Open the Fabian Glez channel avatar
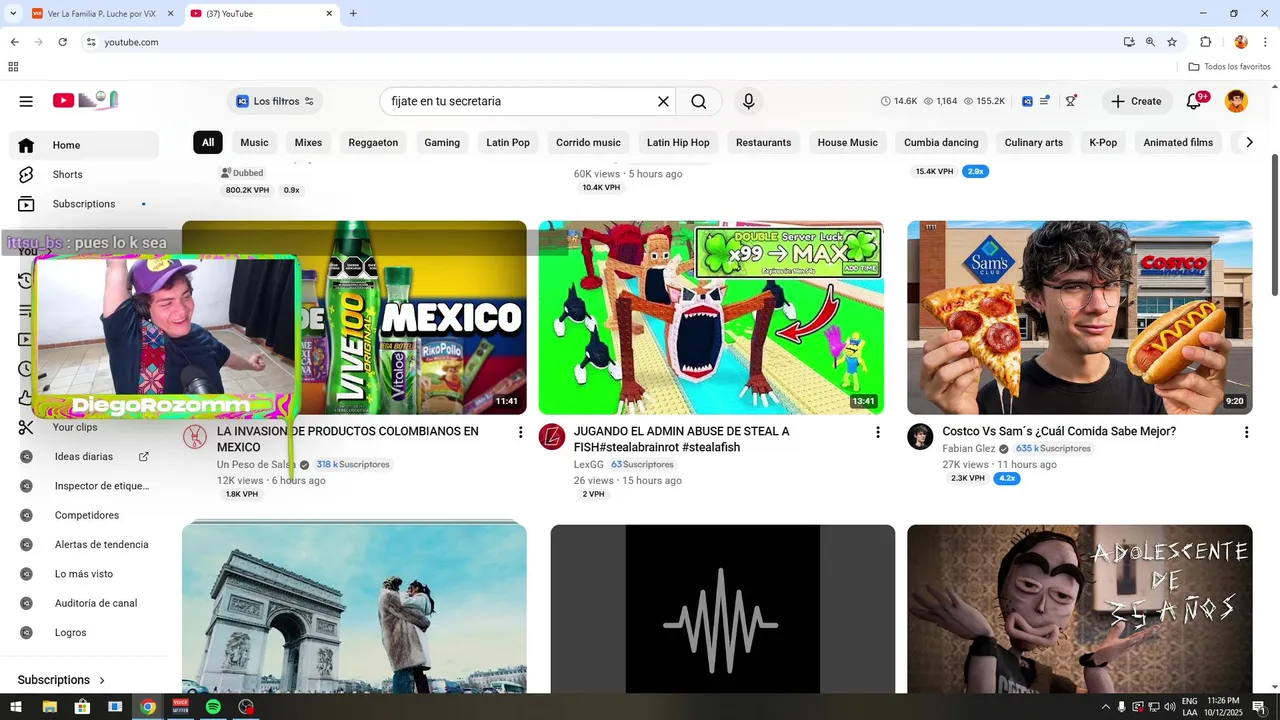1280x720 pixels. pyautogui.click(x=920, y=437)
